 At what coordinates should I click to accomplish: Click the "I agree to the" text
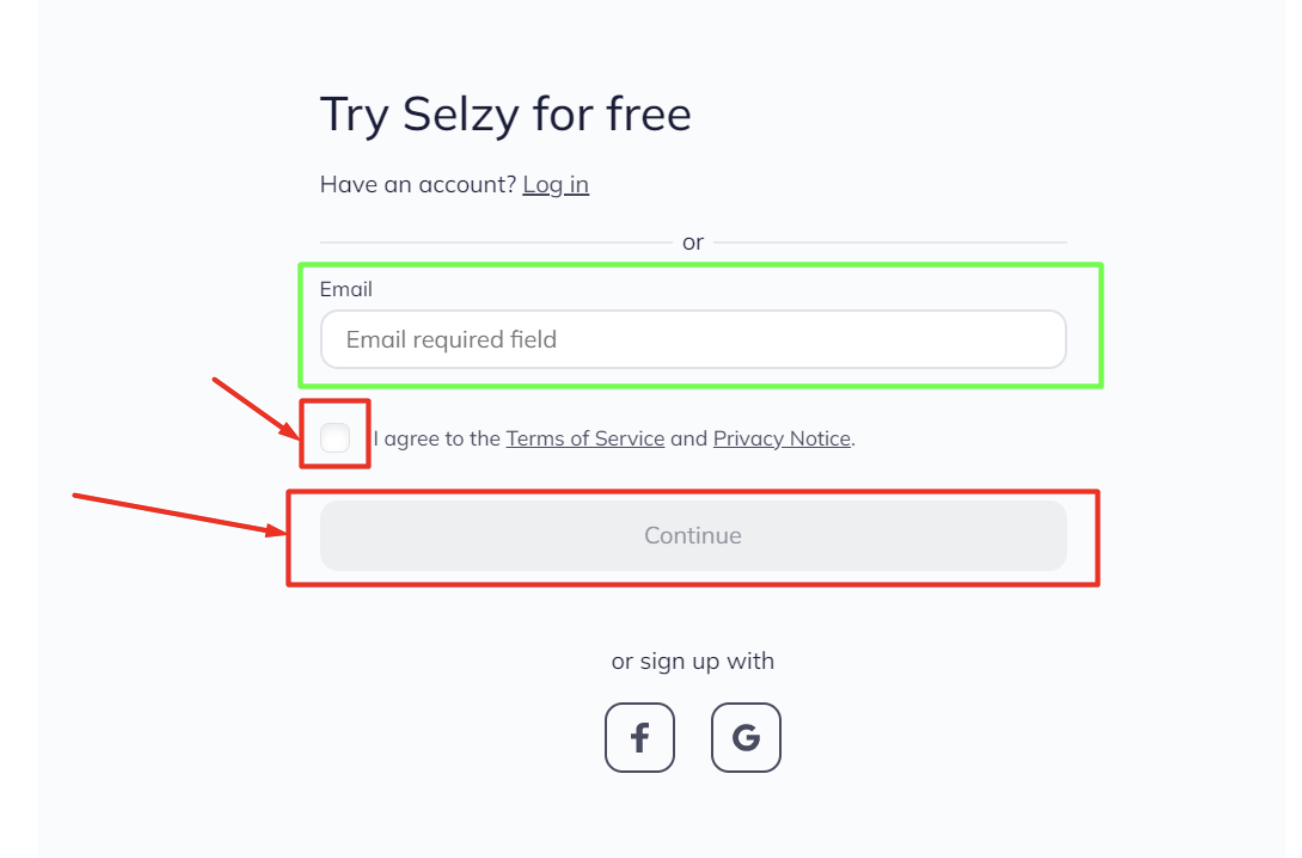(x=437, y=438)
